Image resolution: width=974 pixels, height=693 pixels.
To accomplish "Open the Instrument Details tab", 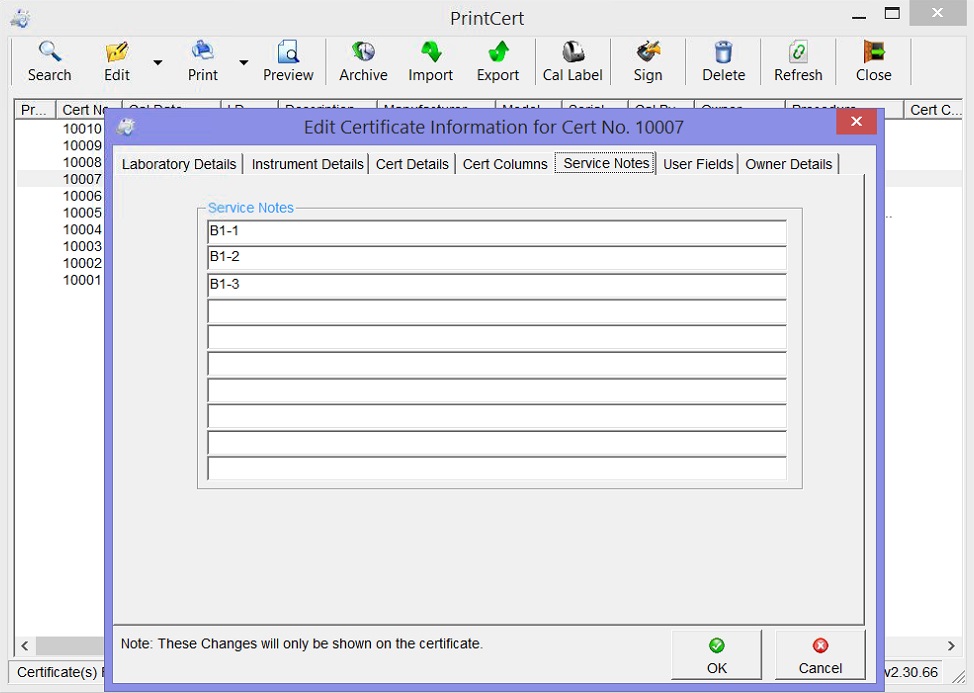I will (x=307, y=164).
